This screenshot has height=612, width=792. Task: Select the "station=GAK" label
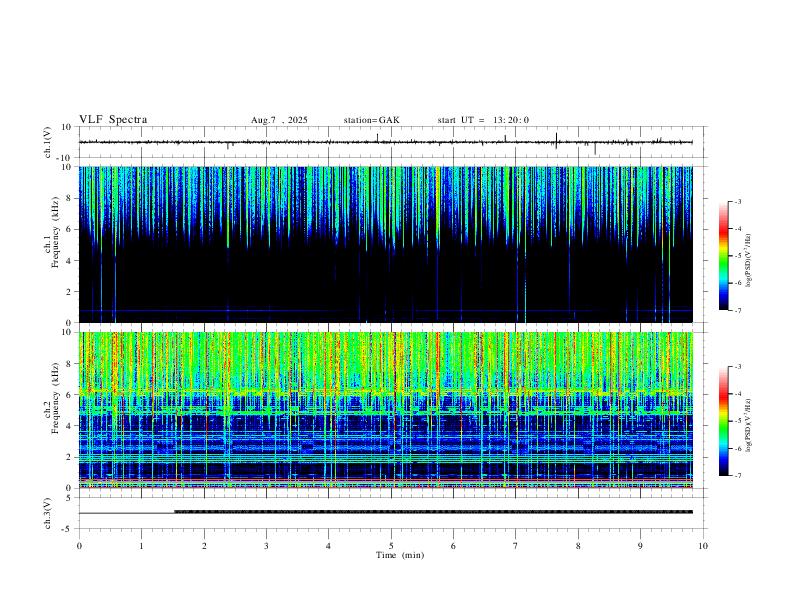(371, 120)
